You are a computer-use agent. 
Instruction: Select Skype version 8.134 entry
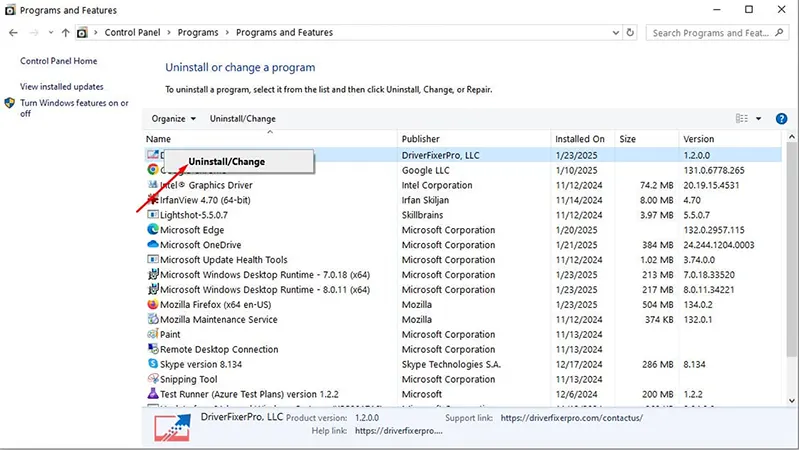(201, 364)
